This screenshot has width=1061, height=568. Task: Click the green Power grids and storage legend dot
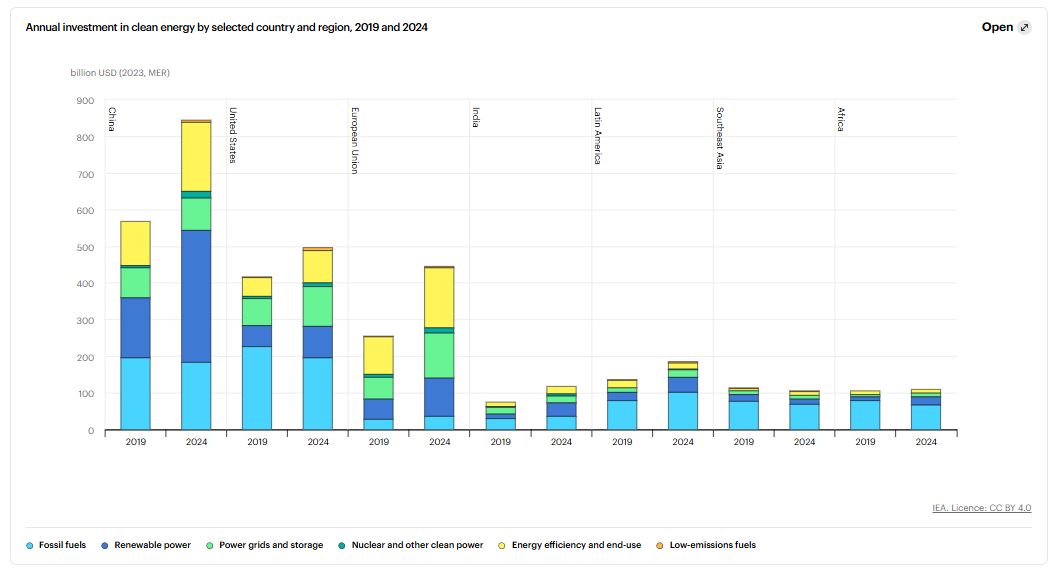[209, 545]
